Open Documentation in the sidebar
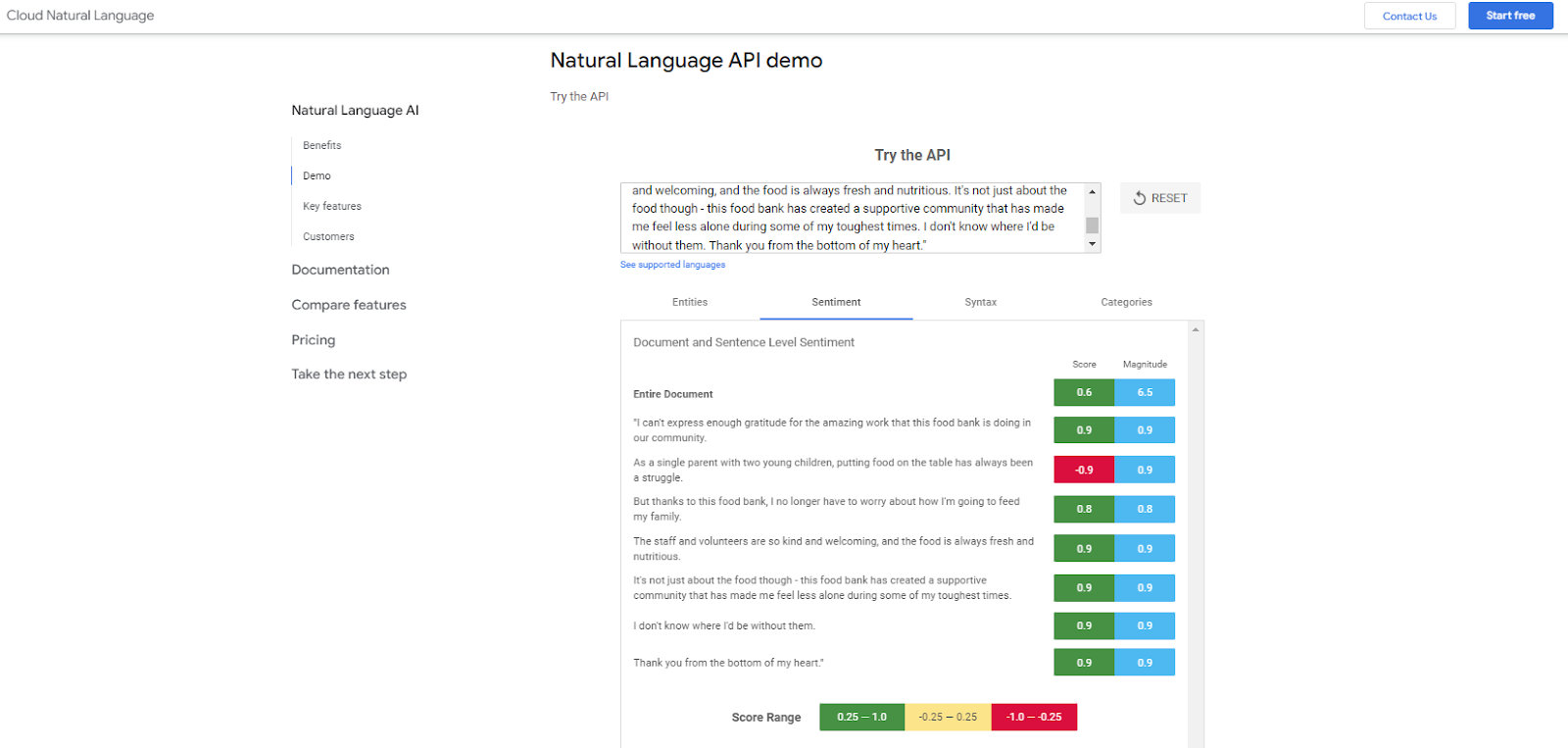The height and width of the screenshot is (748, 1568). (340, 270)
